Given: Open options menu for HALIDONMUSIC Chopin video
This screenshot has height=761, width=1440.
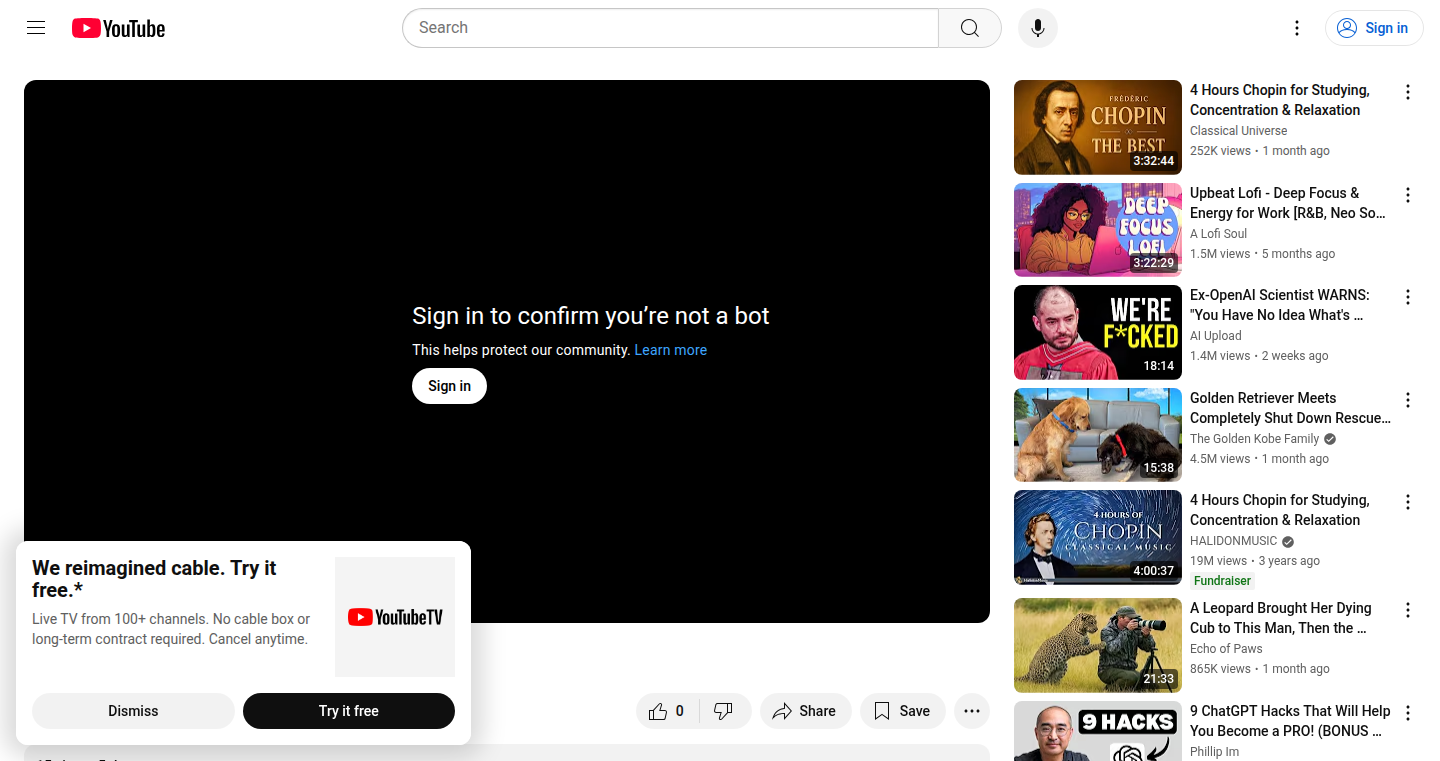Looking at the screenshot, I should pos(1407,502).
